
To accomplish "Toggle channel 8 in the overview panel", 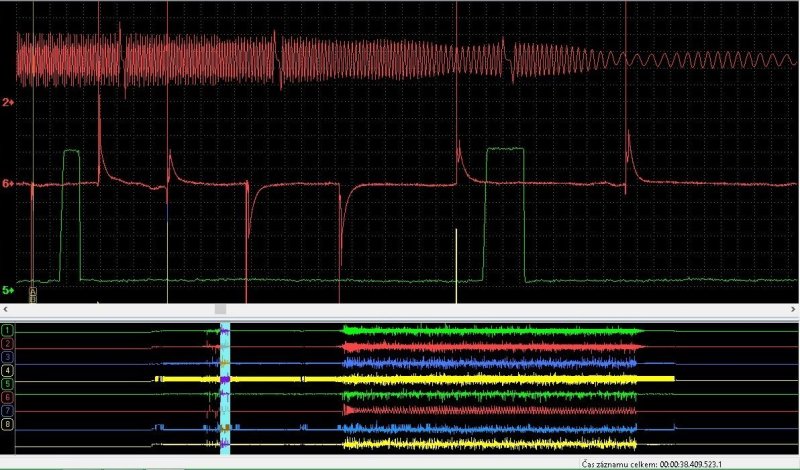I will click(x=7, y=424).
